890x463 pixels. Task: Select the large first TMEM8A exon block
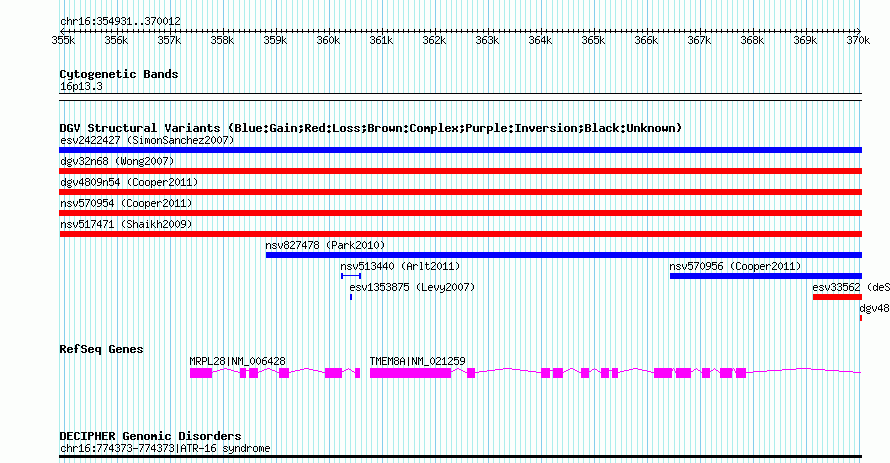410,373
